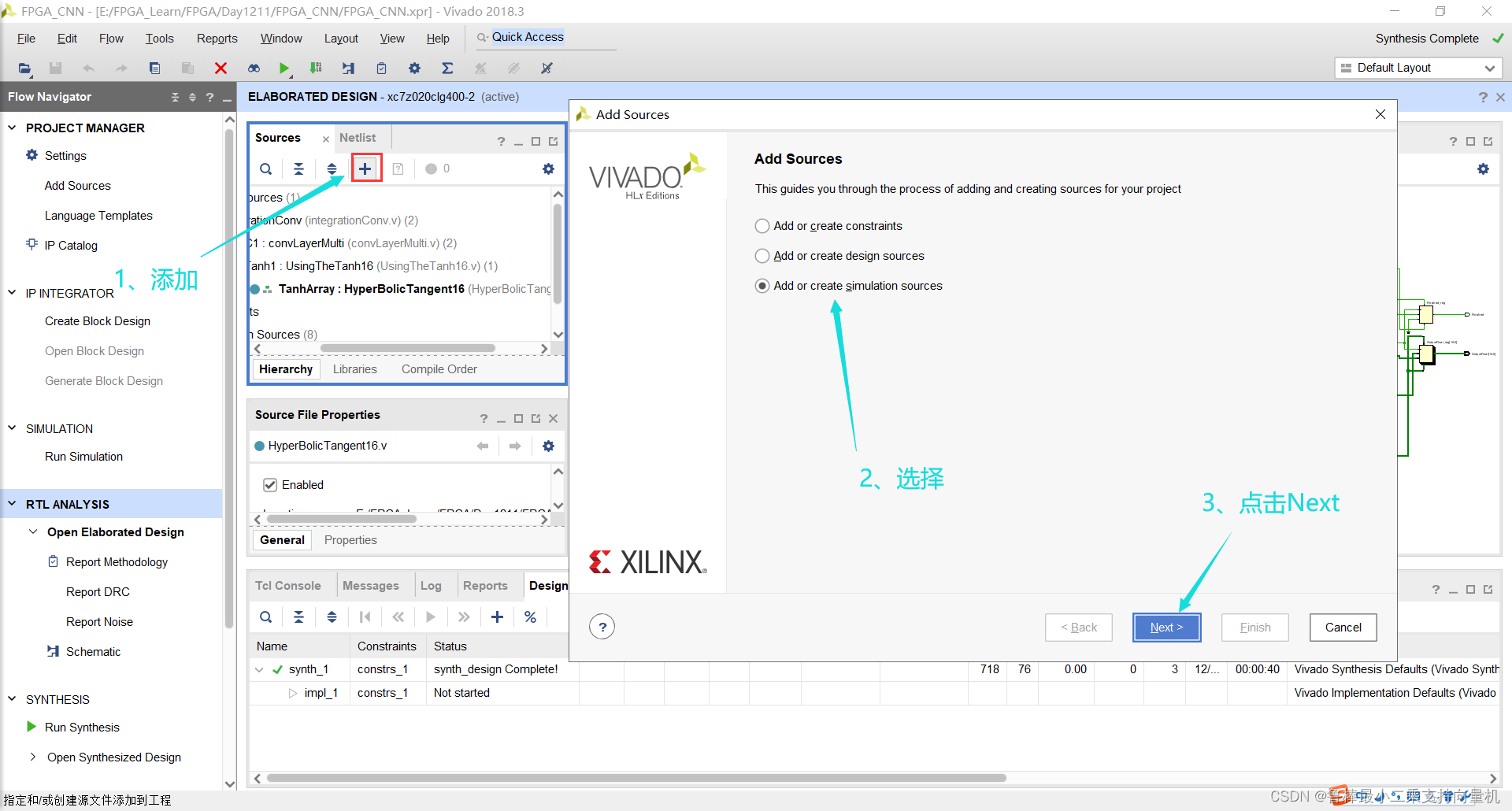Image resolution: width=1512 pixels, height=811 pixels.
Task: Collapse Open Elaborated Design node
Action: pyautogui.click(x=33, y=532)
